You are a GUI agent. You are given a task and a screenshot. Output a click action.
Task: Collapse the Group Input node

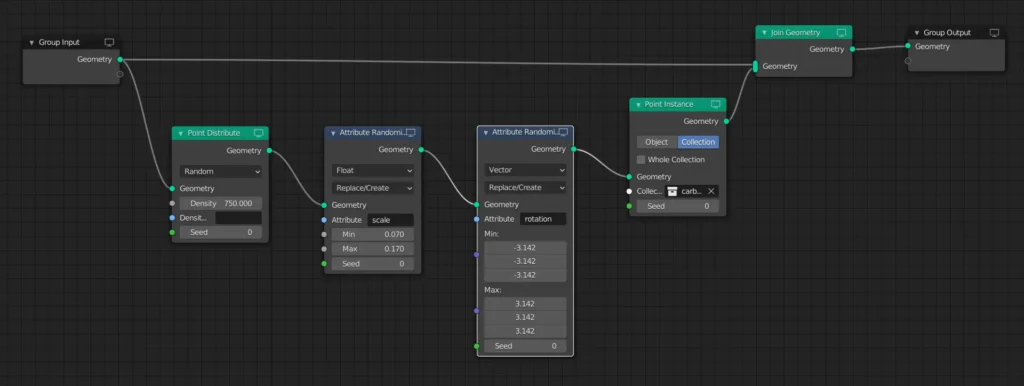31,42
